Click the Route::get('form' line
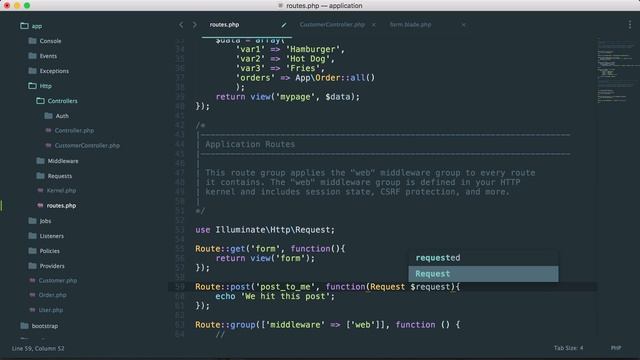Viewport: 640px width, 360px height. point(270,249)
